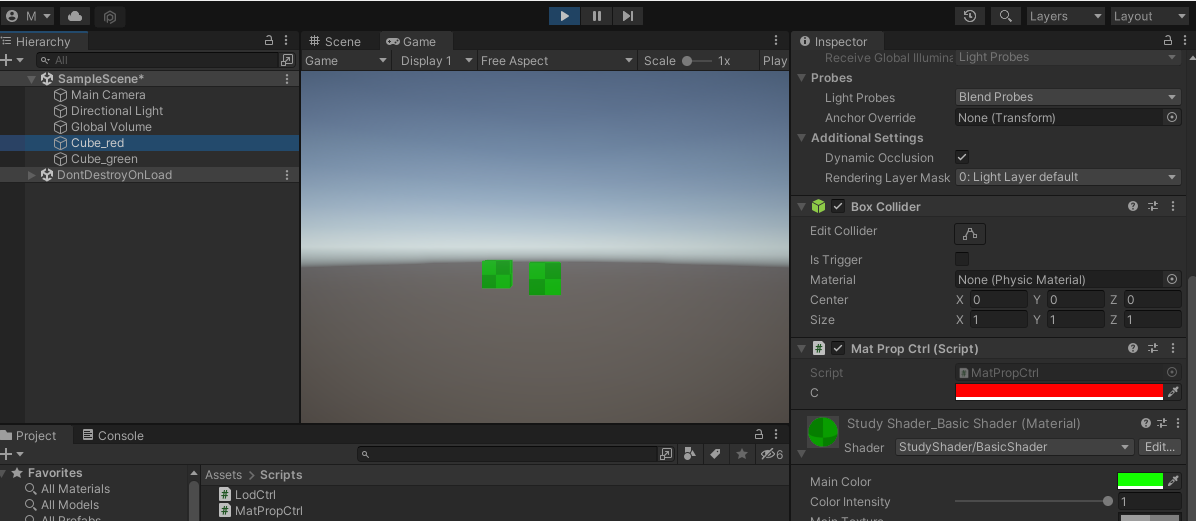The height and width of the screenshot is (521, 1196).
Task: Open the Undo History icon
Action: 969,16
